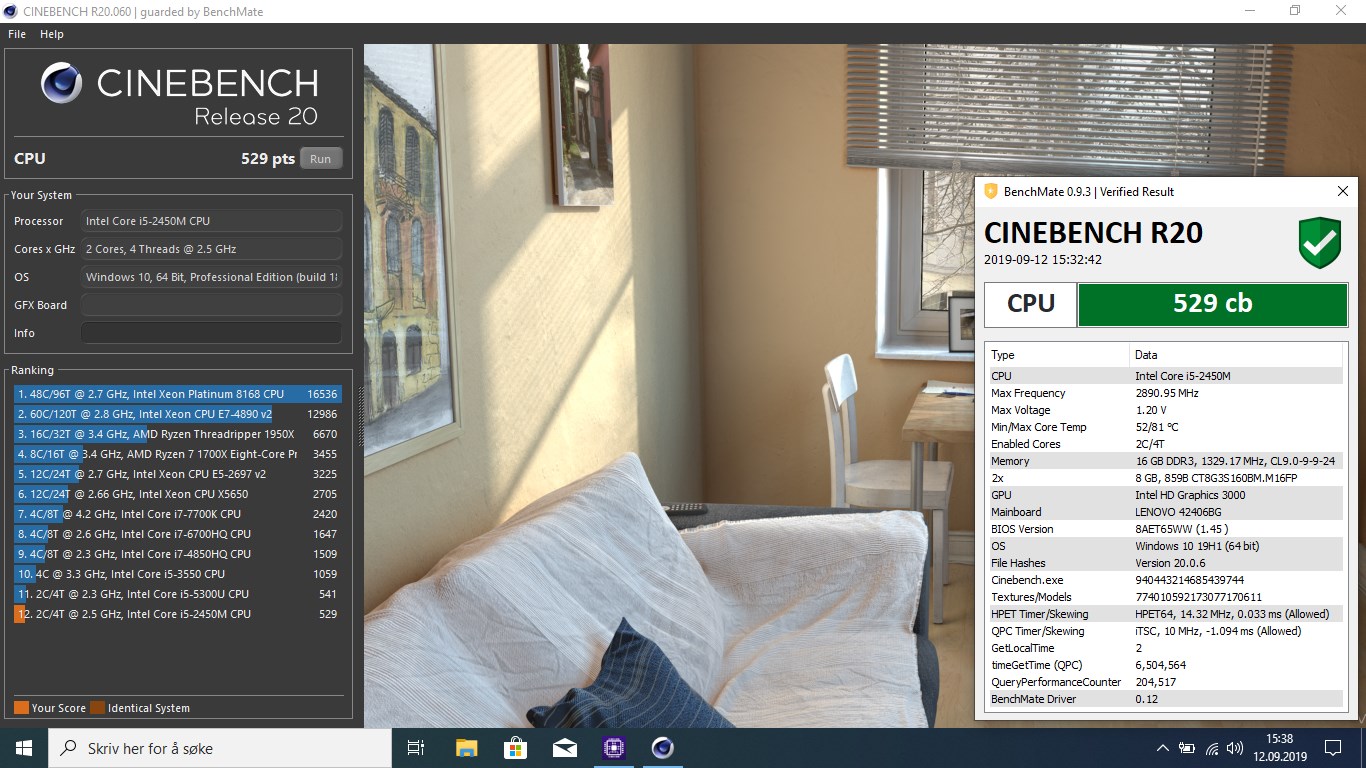Open the Windows Start menu
Image resolution: width=1366 pixels, height=768 pixels.
tap(24, 748)
